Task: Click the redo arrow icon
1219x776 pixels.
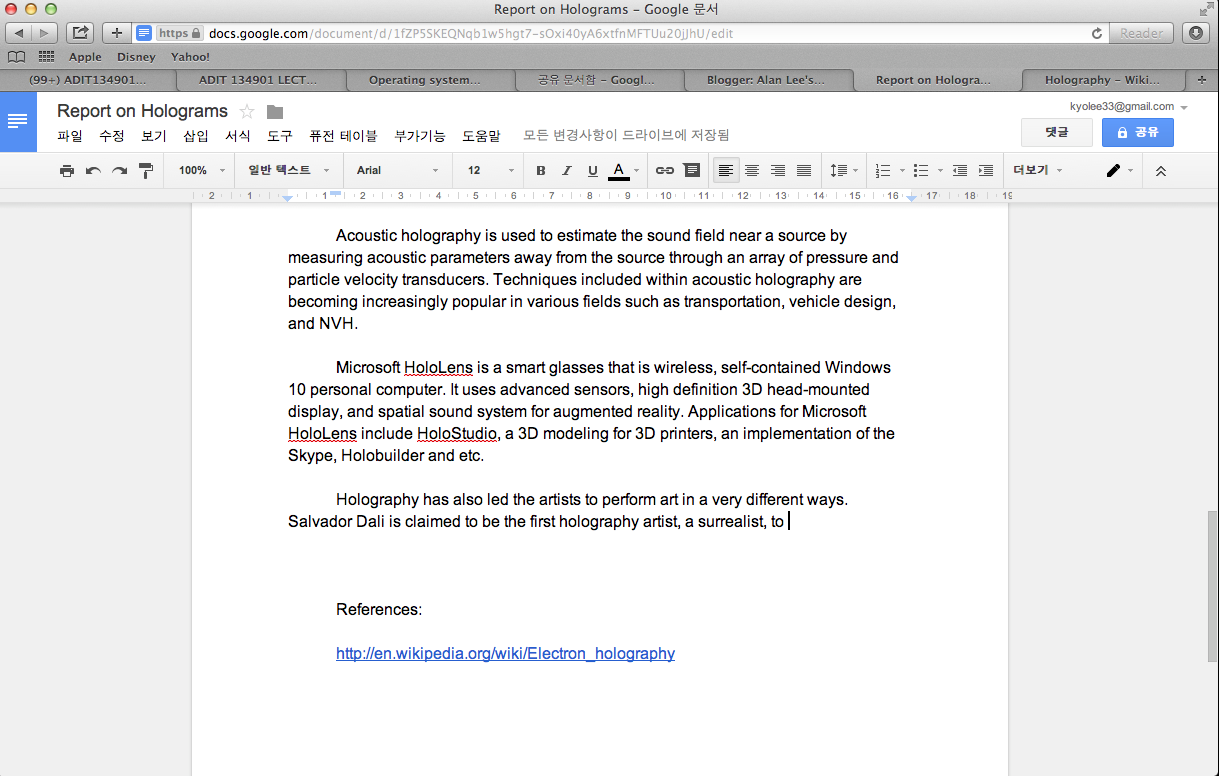Action: [x=119, y=171]
